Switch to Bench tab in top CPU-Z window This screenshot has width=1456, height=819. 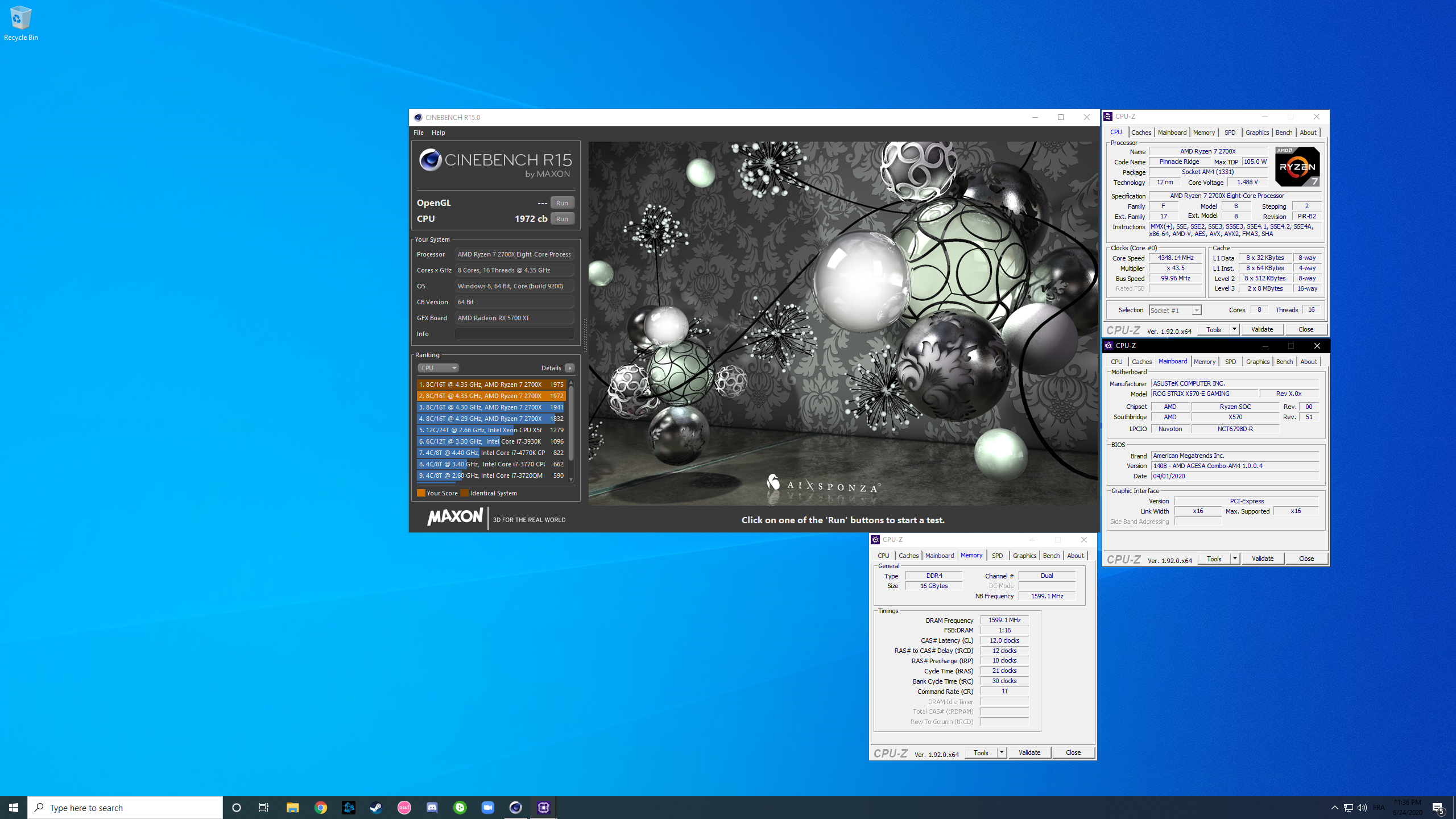coord(1284,133)
